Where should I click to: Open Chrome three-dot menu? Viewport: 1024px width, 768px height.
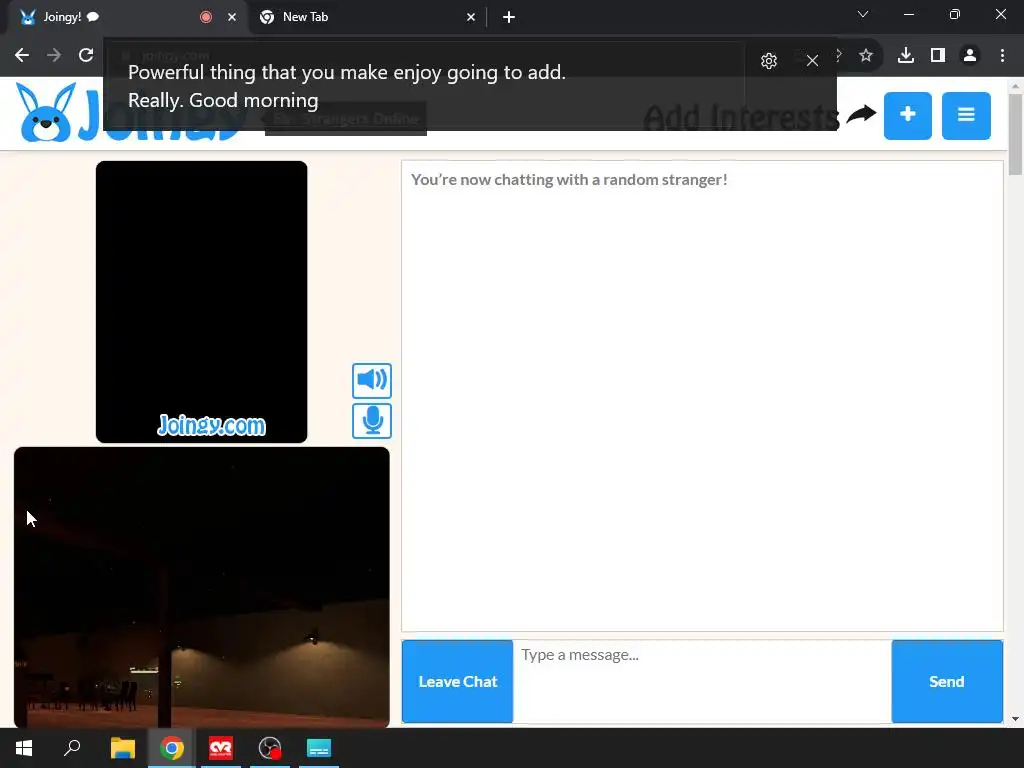(1002, 56)
